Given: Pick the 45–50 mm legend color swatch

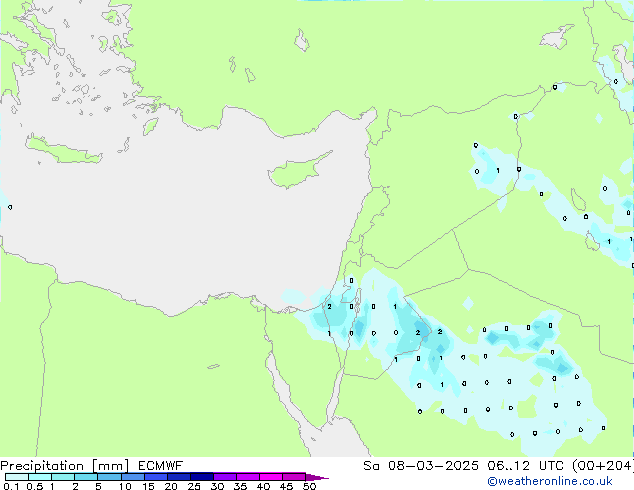Looking at the screenshot, I should coord(294,477).
